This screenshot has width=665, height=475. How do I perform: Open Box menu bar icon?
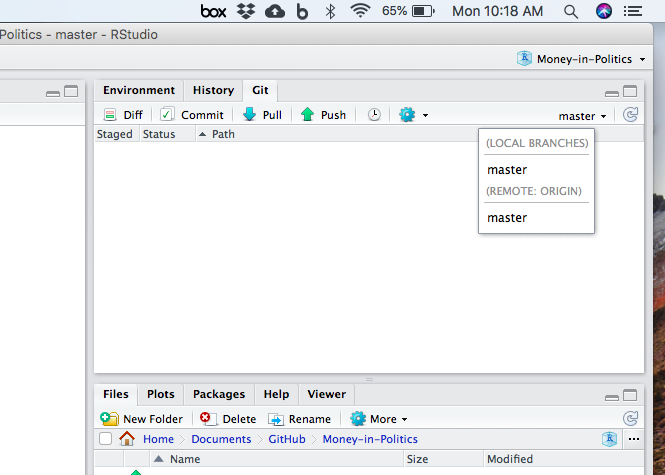(x=213, y=11)
